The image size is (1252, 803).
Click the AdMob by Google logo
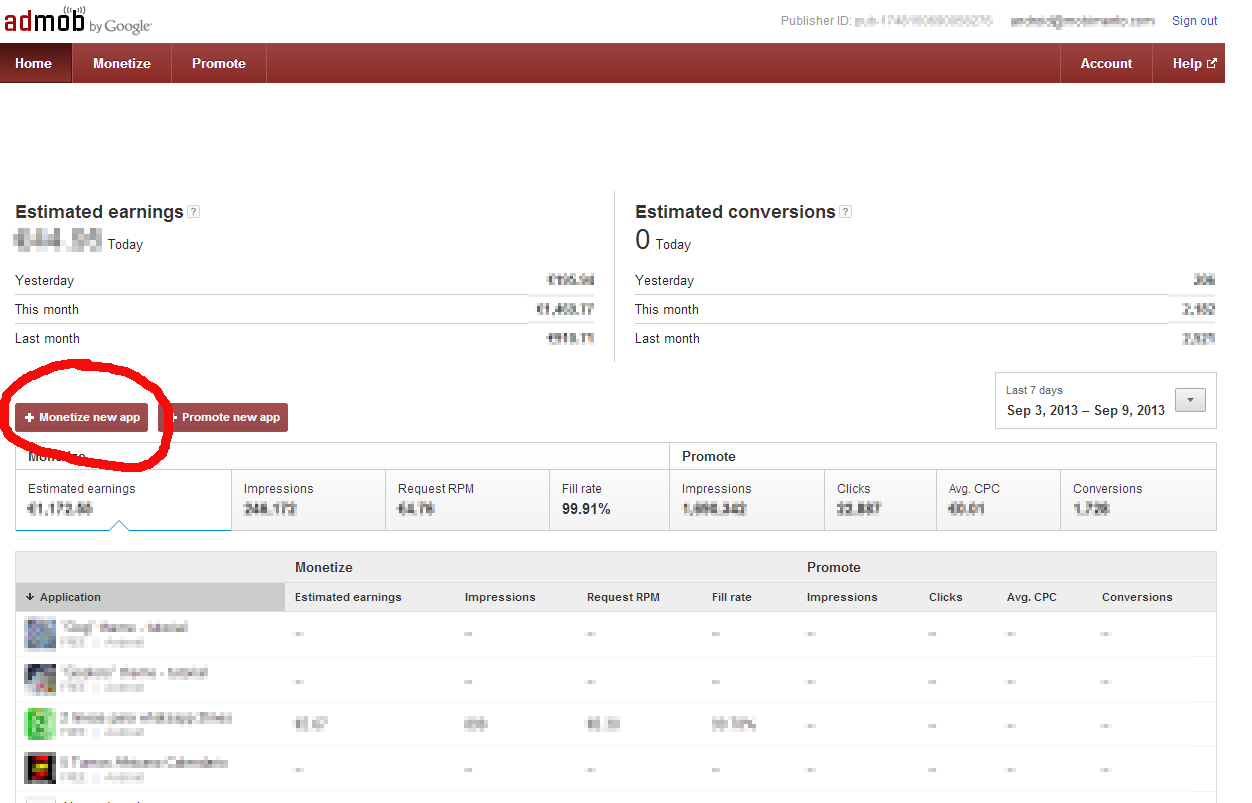point(78,21)
